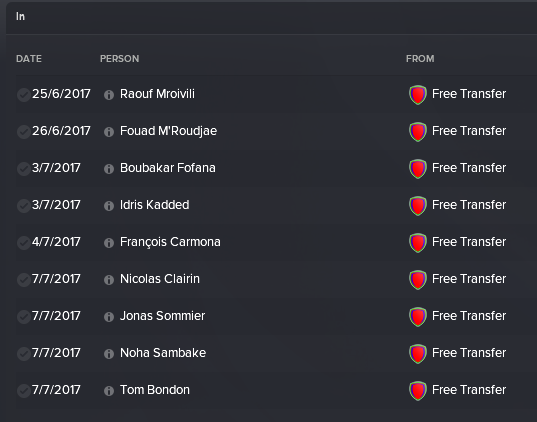Open Noha Sambake's player profile
537x422 pixels.
click(163, 353)
